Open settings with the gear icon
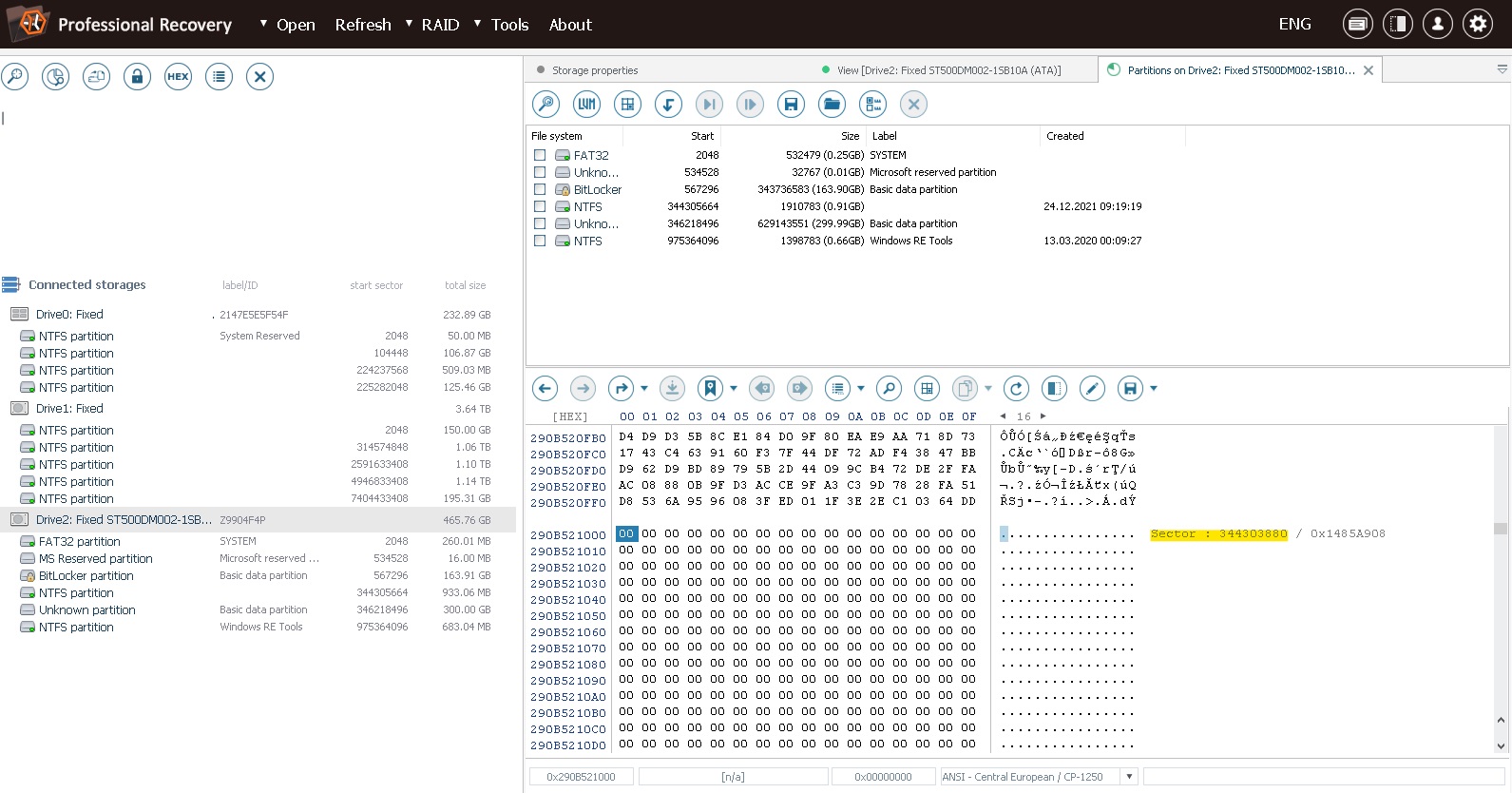 pyautogui.click(x=1478, y=25)
